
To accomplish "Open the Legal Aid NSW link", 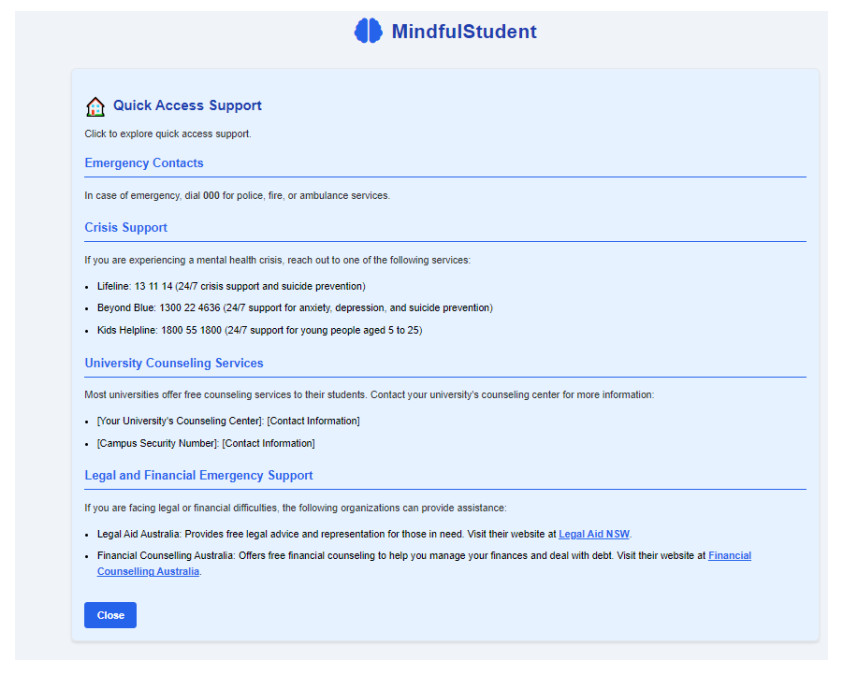I will point(594,534).
